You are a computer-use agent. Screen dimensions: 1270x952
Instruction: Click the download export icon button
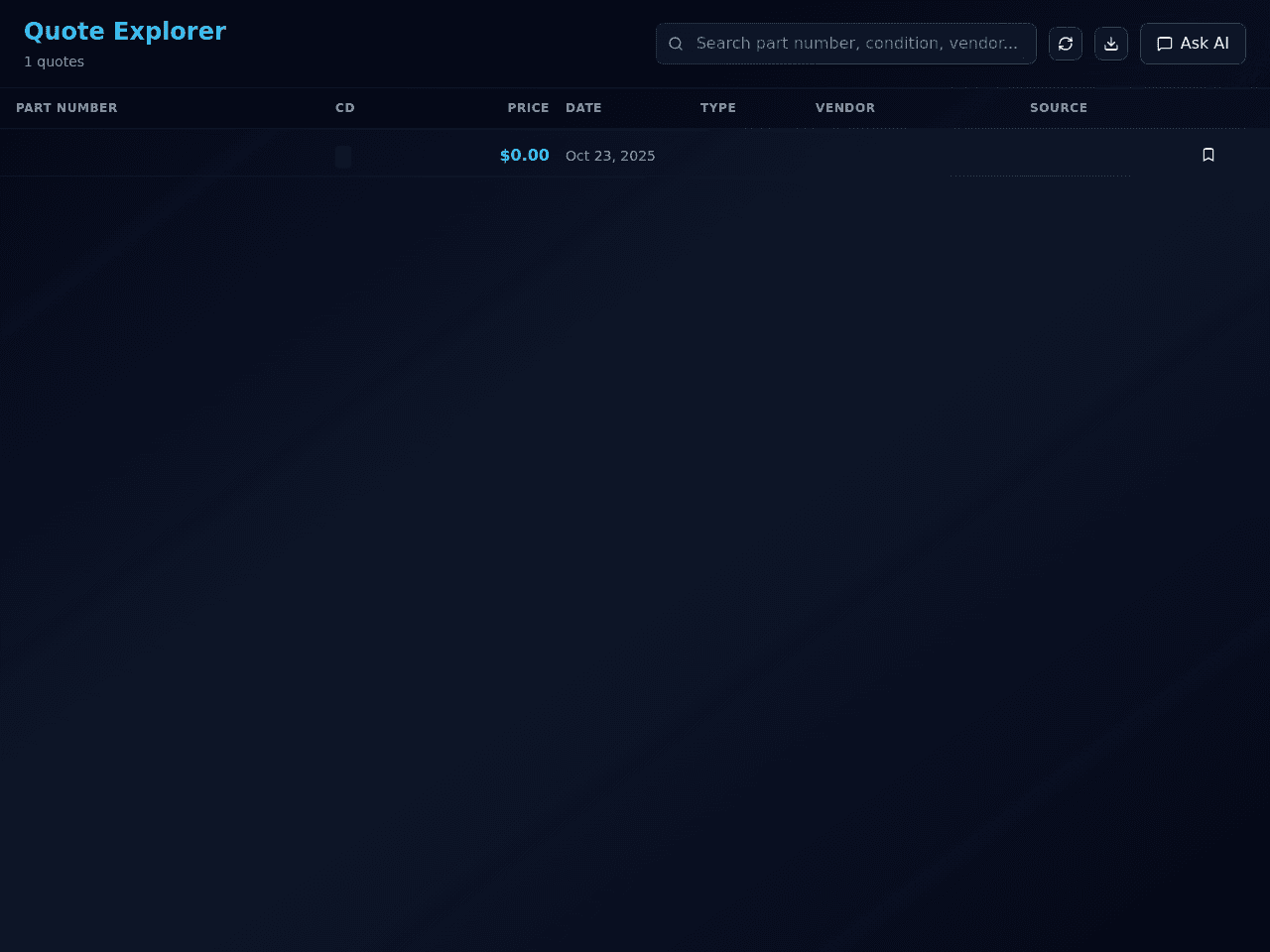coord(1111,44)
